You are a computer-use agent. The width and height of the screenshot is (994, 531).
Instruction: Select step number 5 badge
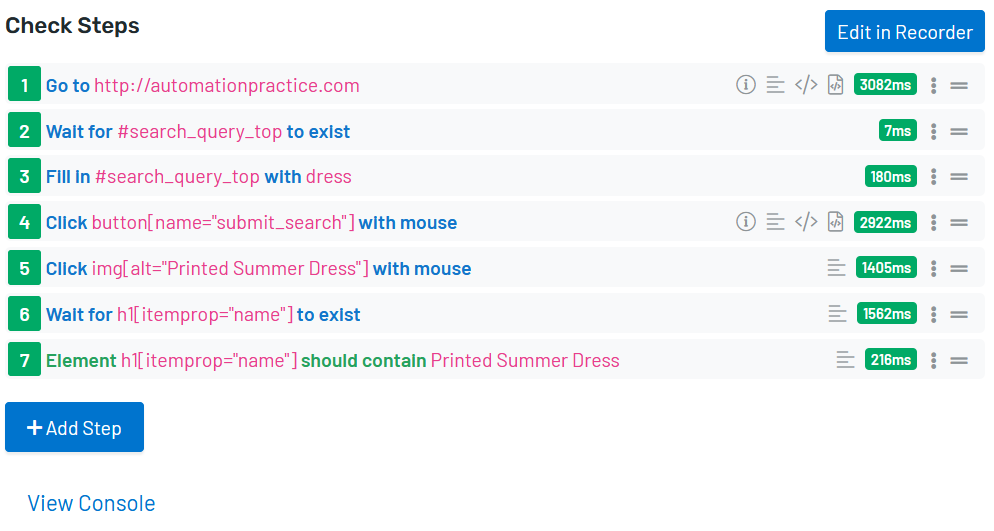coord(24,268)
